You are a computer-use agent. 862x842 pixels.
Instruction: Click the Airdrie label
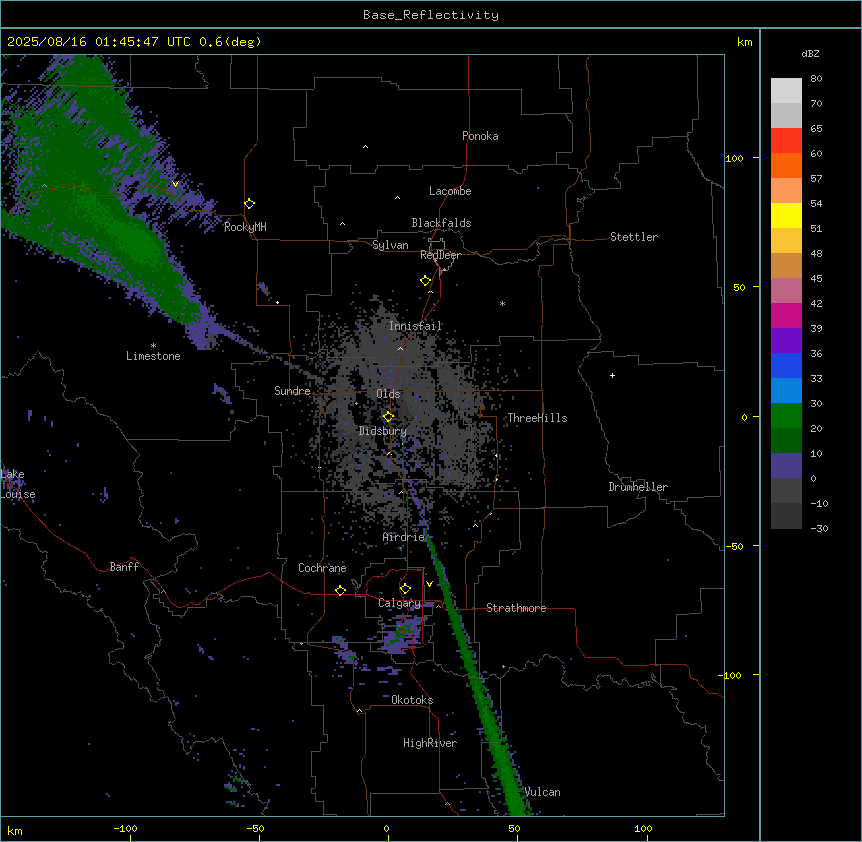pyautogui.click(x=404, y=537)
